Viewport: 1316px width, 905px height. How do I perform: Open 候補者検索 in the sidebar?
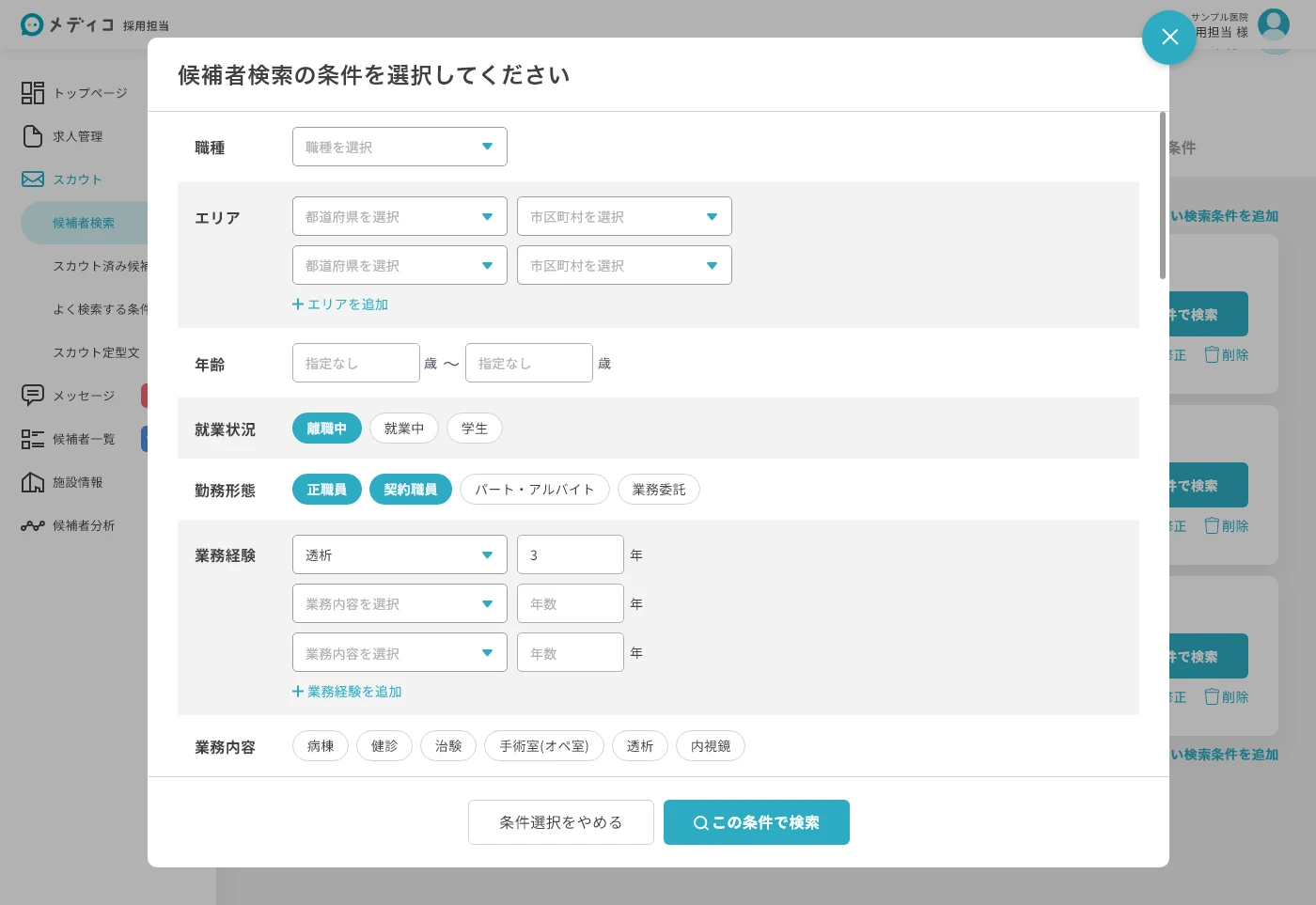click(x=85, y=223)
